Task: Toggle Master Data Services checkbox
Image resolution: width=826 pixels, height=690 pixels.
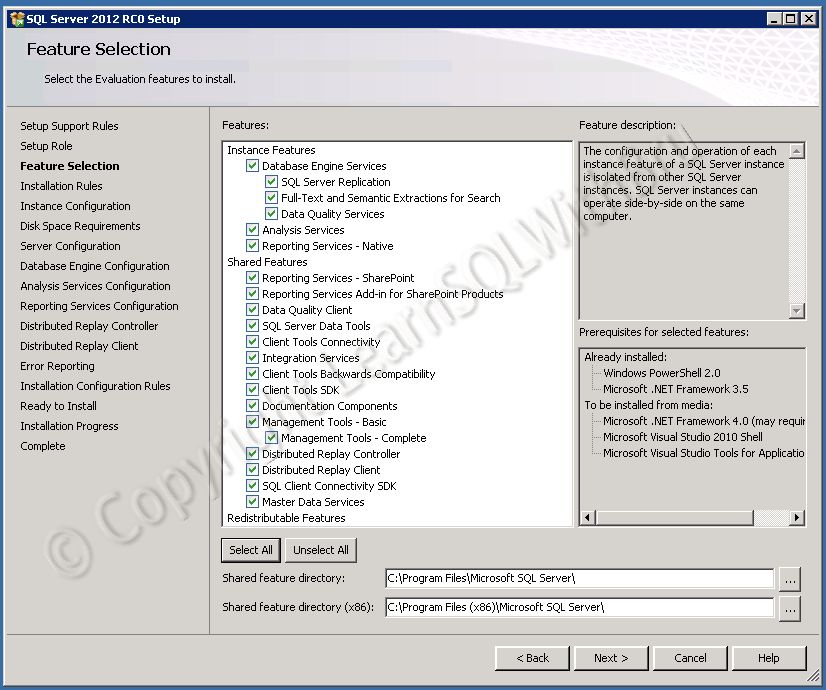Action: coord(252,501)
